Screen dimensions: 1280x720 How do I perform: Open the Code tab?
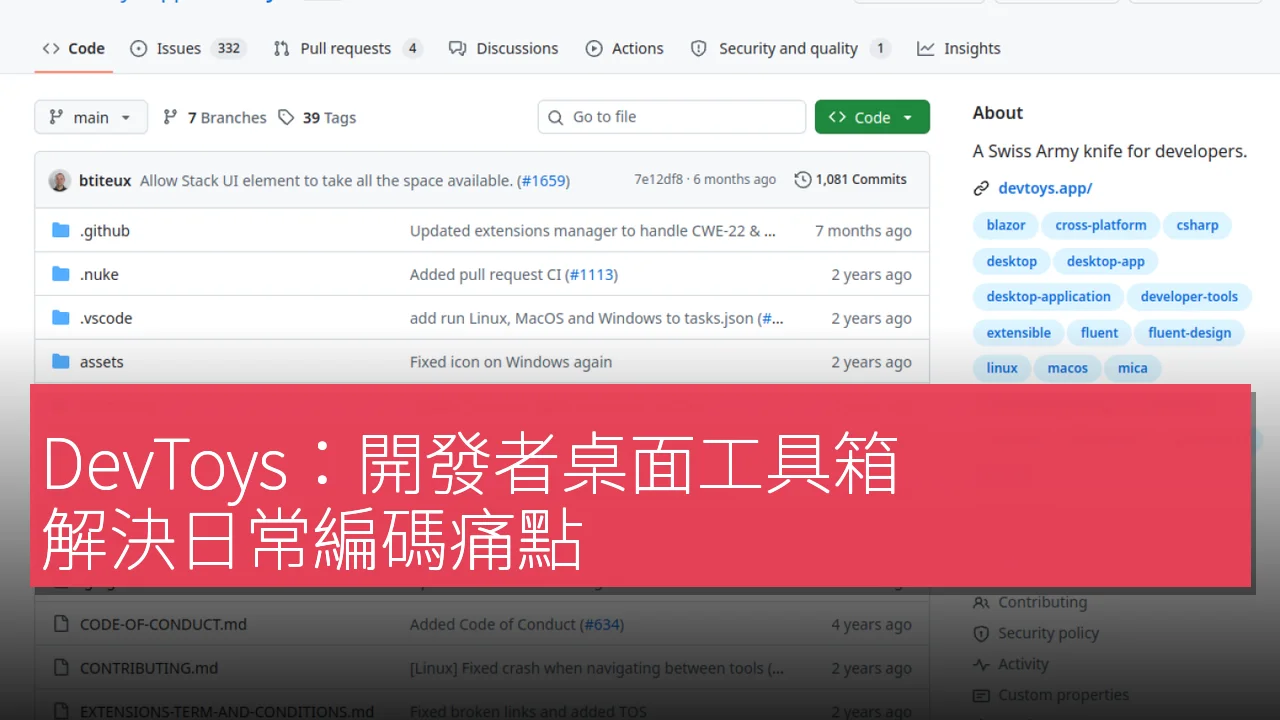tap(74, 48)
